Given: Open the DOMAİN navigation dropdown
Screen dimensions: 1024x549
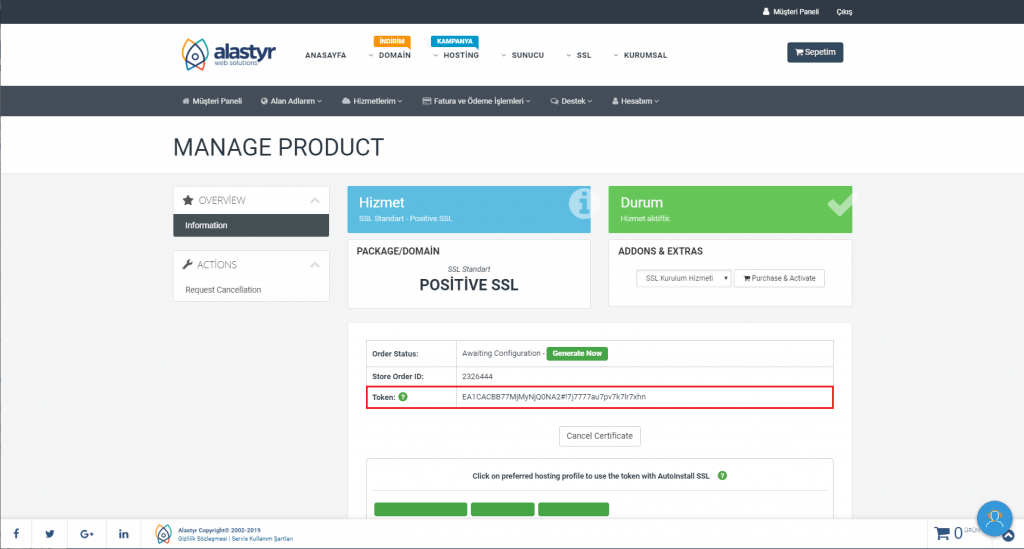Looking at the screenshot, I should [x=390, y=55].
